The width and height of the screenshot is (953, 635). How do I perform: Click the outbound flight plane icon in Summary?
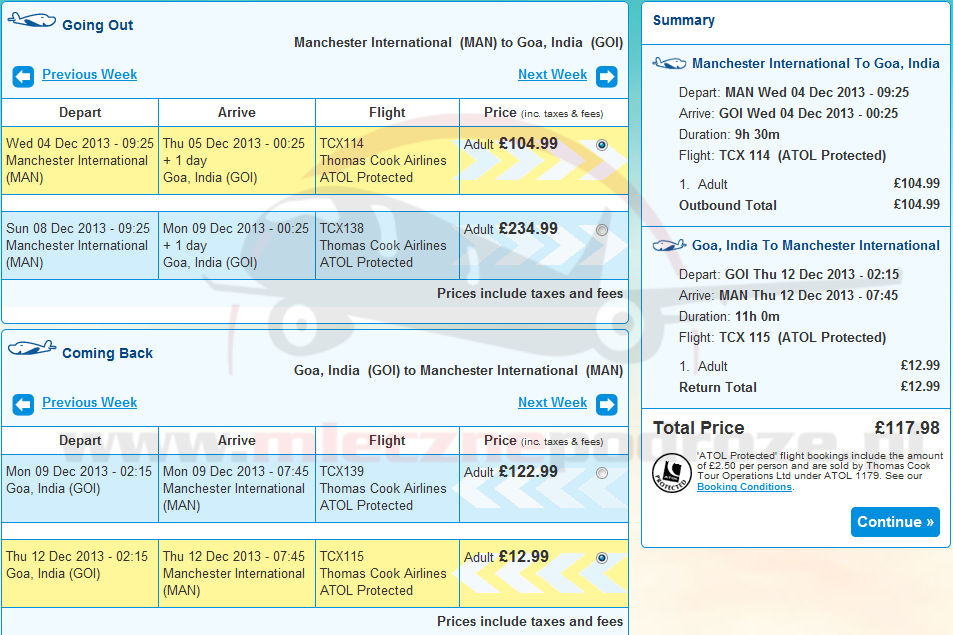[x=669, y=64]
